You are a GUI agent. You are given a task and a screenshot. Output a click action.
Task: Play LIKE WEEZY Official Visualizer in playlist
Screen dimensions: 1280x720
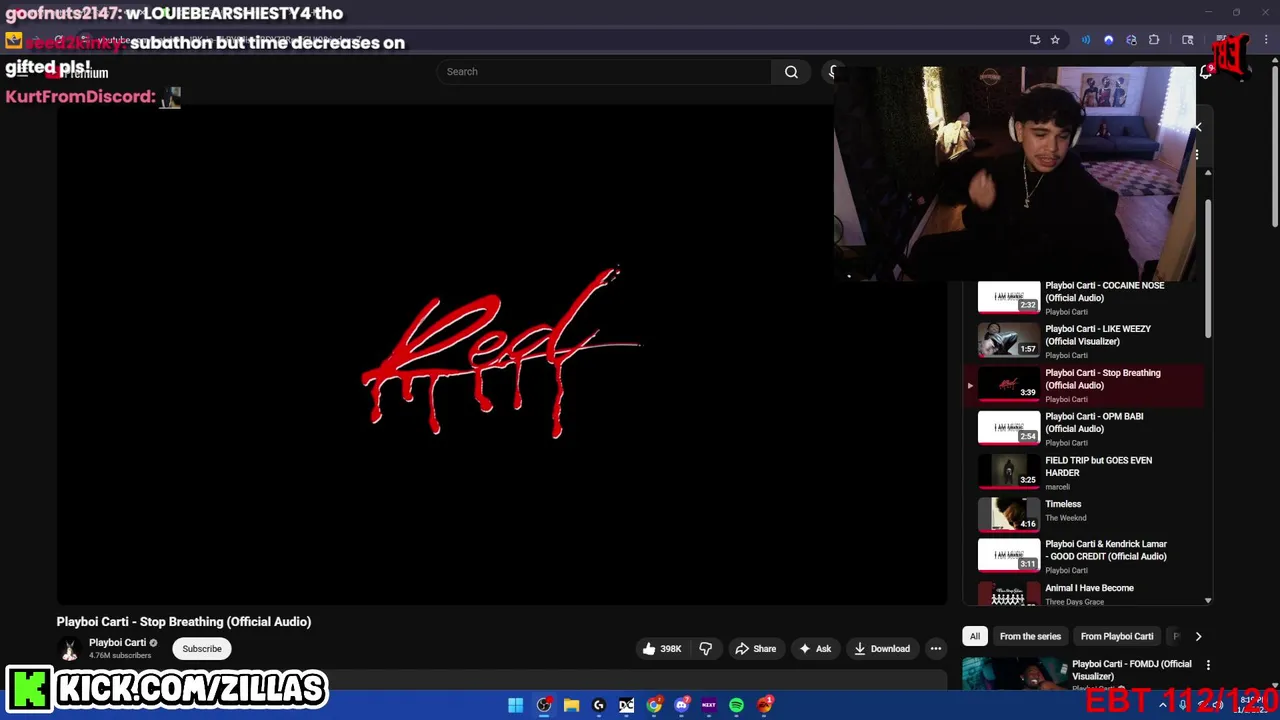click(1085, 341)
